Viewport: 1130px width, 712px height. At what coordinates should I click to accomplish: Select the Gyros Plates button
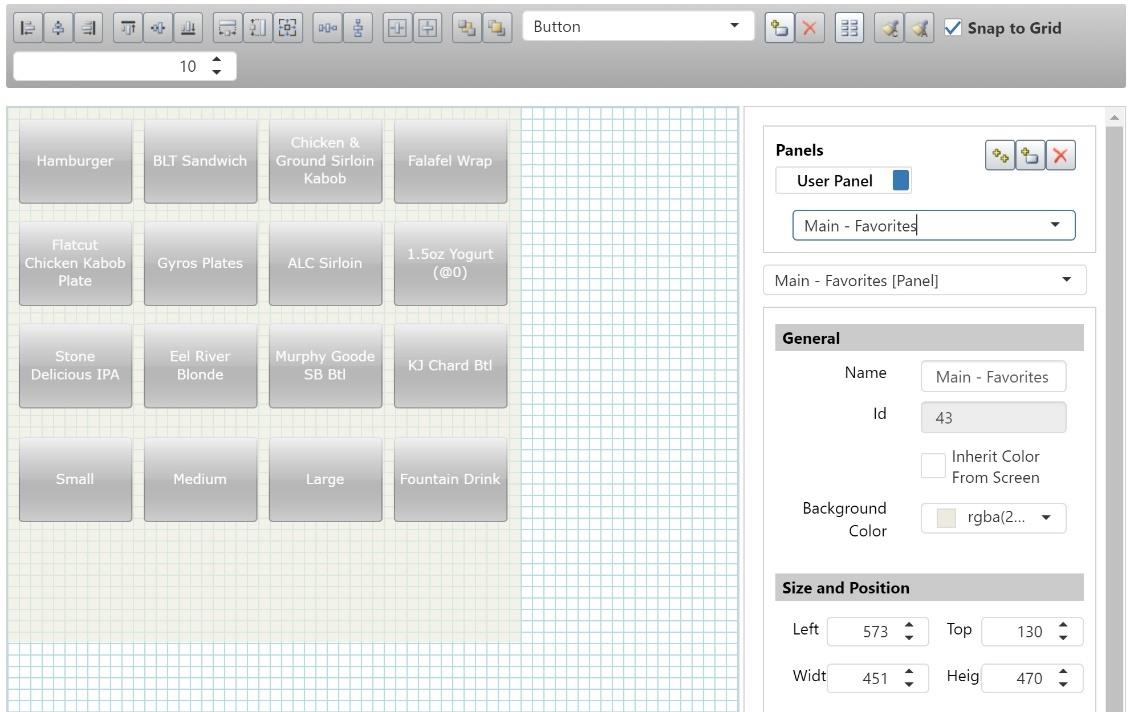pos(200,263)
